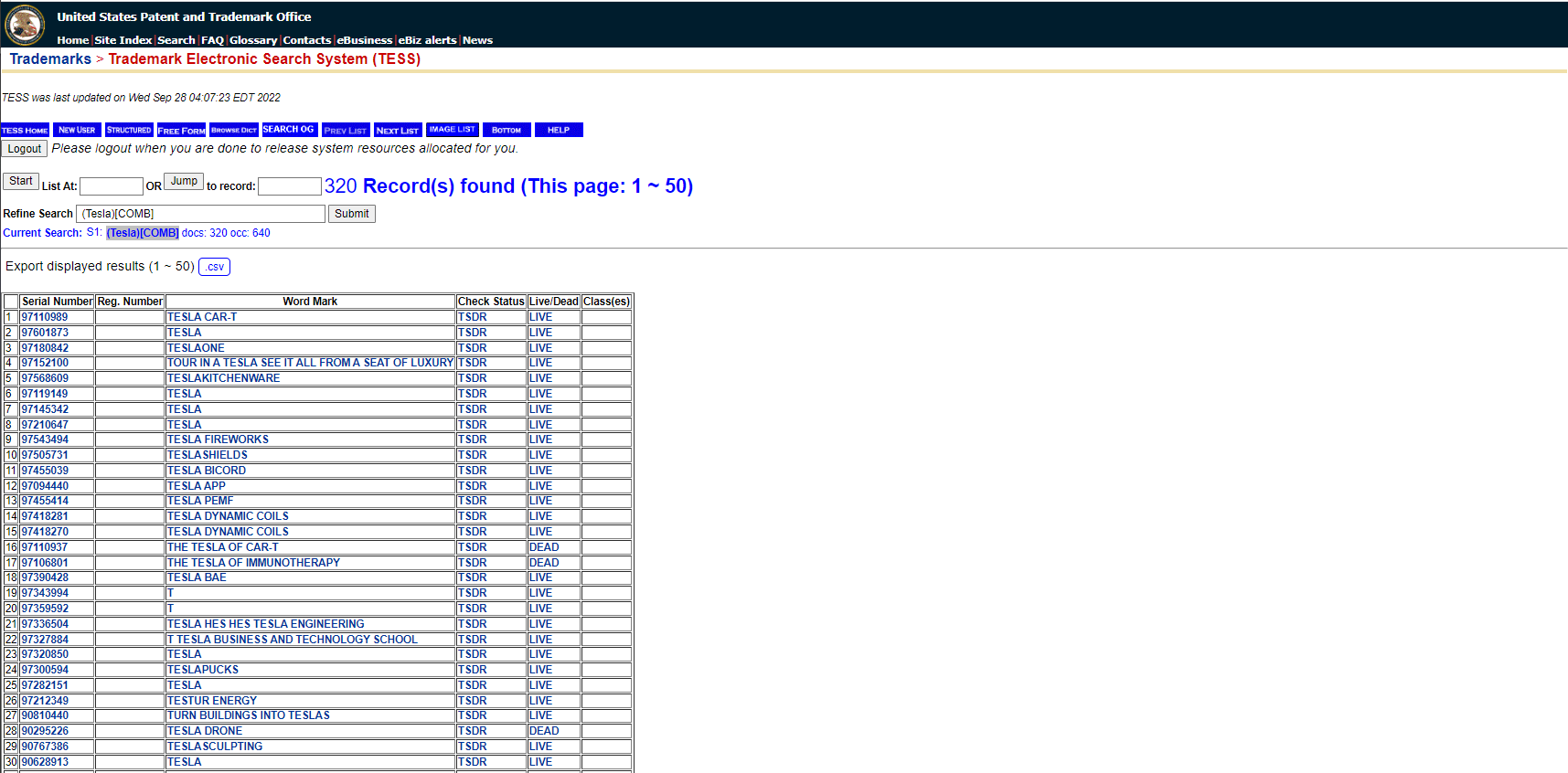This screenshot has width=1568, height=773.
Task: Select the New User toolbar button
Action: (x=77, y=130)
